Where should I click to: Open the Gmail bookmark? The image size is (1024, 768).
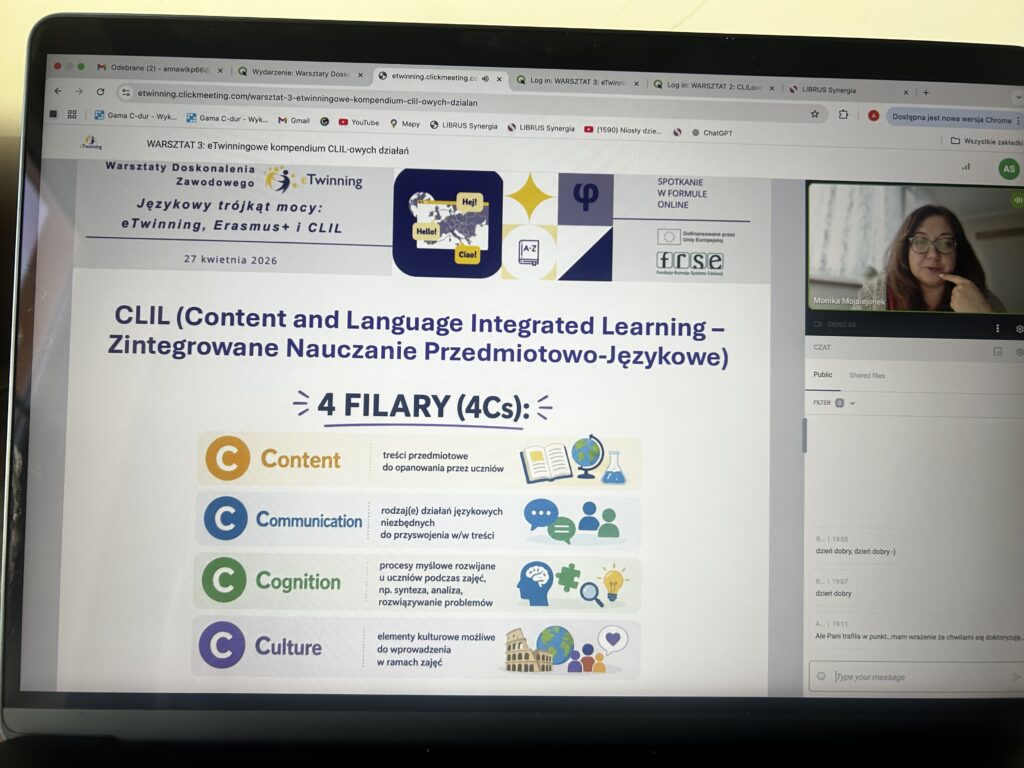pyautogui.click(x=294, y=120)
